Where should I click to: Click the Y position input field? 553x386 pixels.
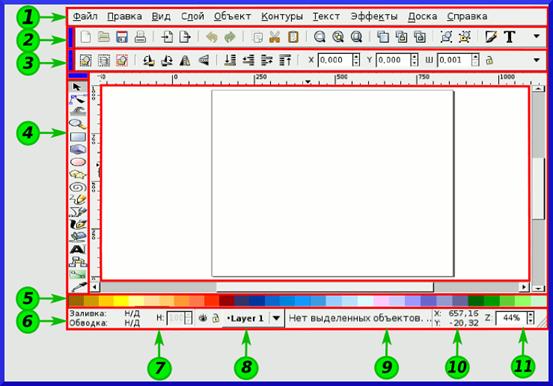pos(393,60)
